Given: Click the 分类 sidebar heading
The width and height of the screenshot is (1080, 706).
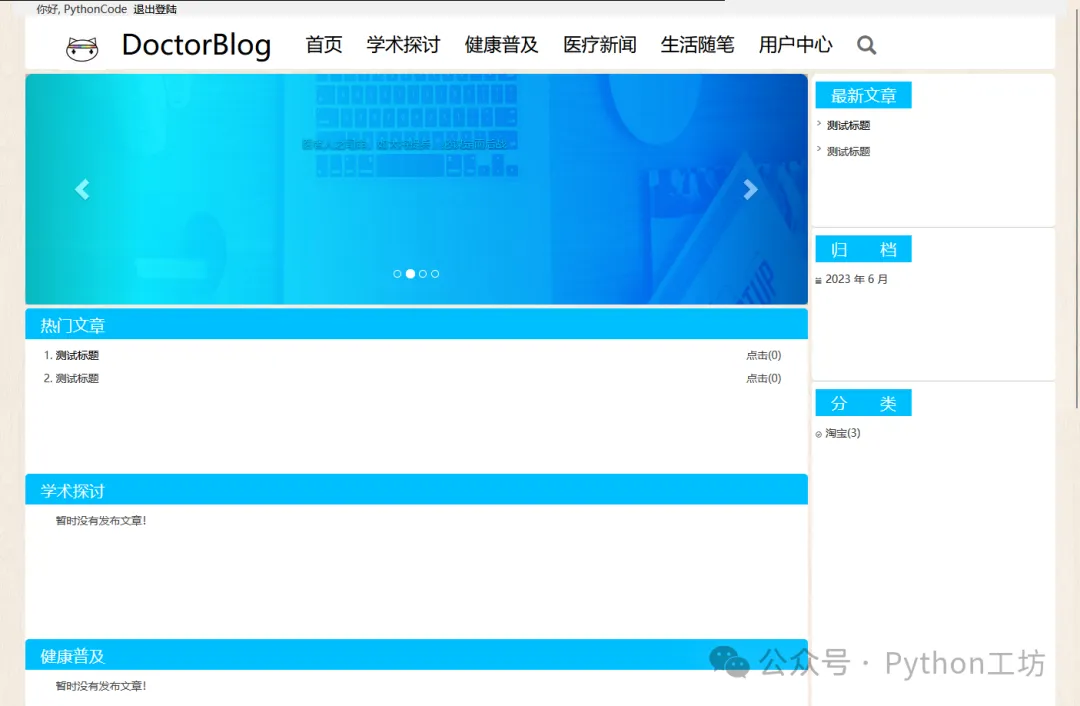Looking at the screenshot, I should coord(864,403).
